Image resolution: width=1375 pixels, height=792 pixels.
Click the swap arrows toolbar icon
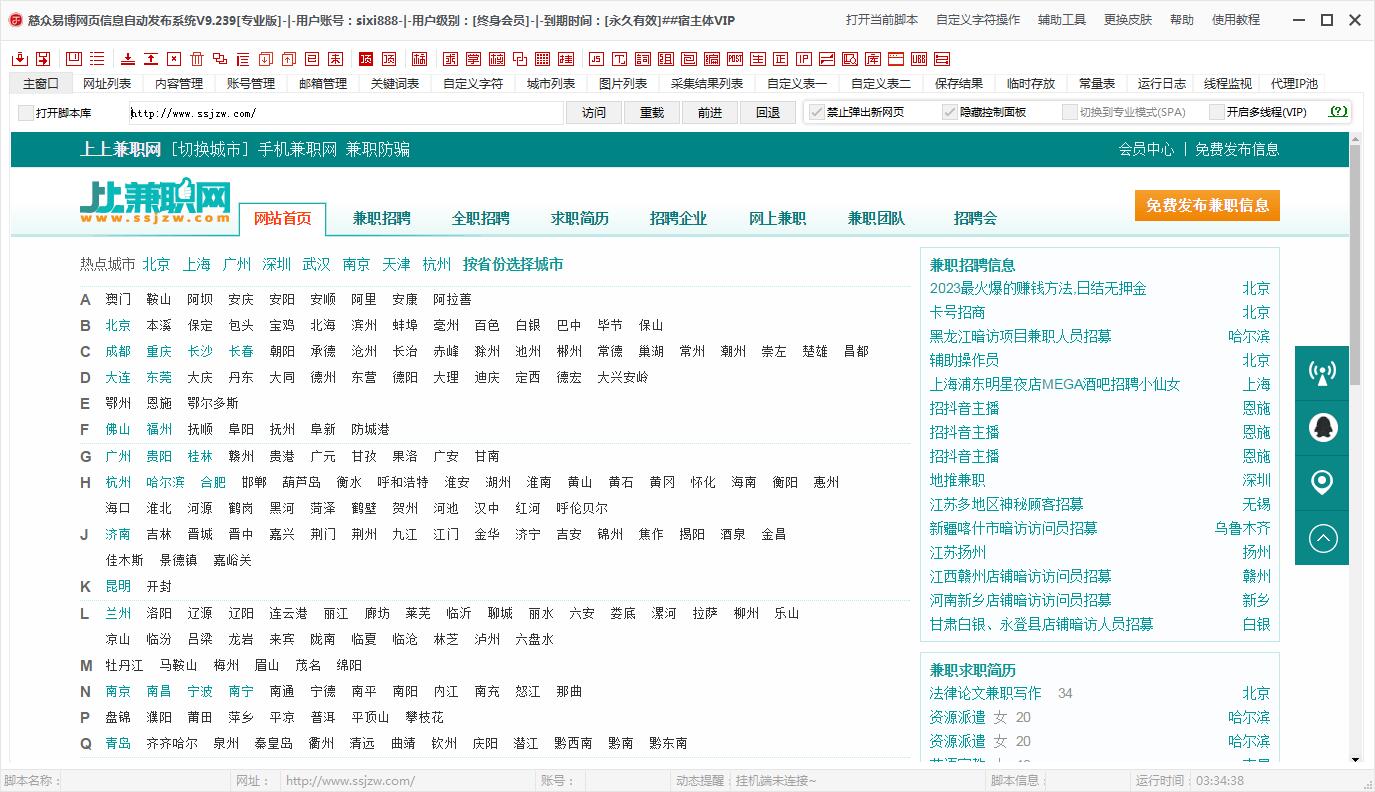(x=827, y=59)
